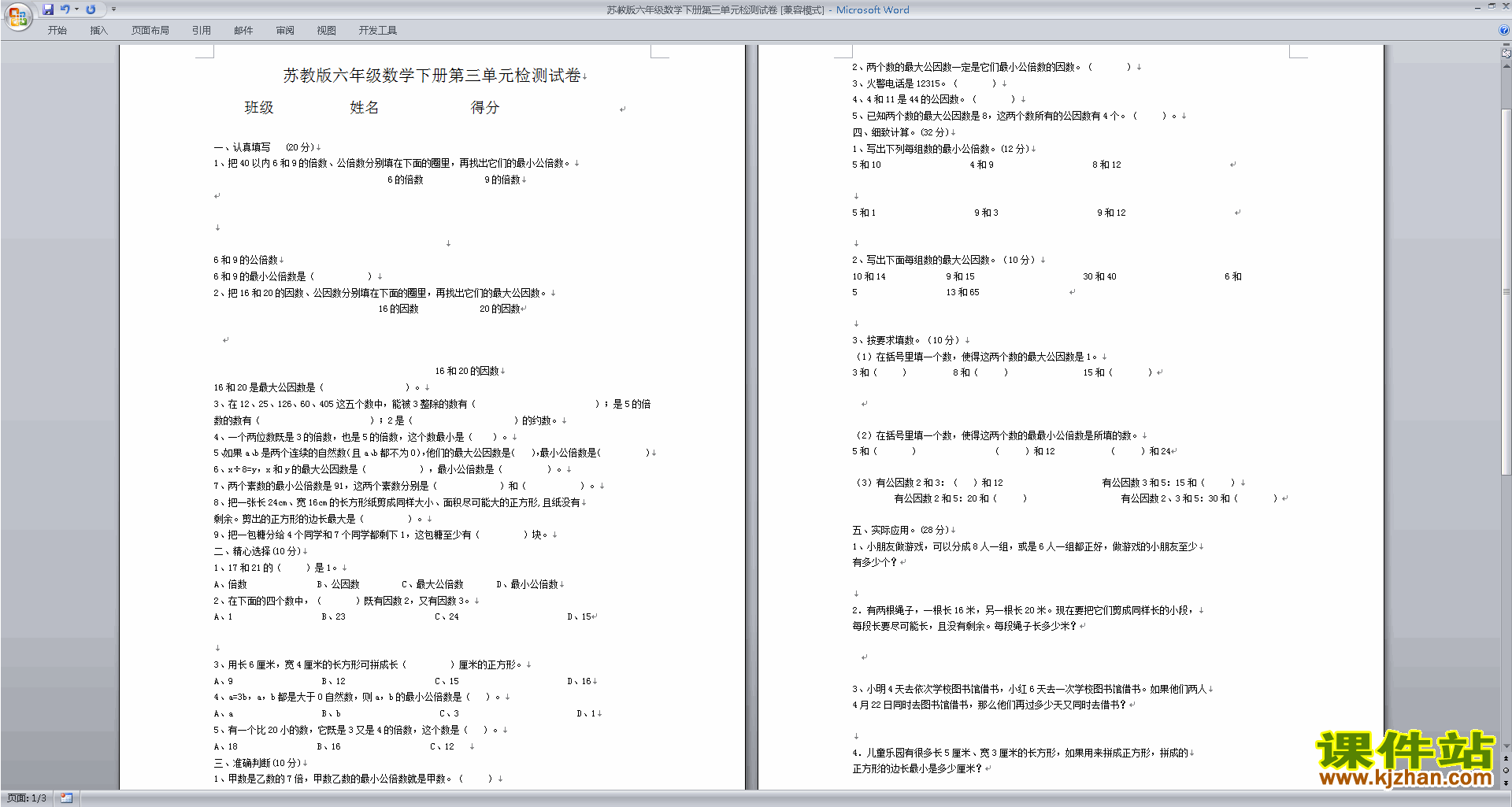Click the heading 四、细致计算。(32分)
This screenshot has height=807, width=1512.
(901, 133)
